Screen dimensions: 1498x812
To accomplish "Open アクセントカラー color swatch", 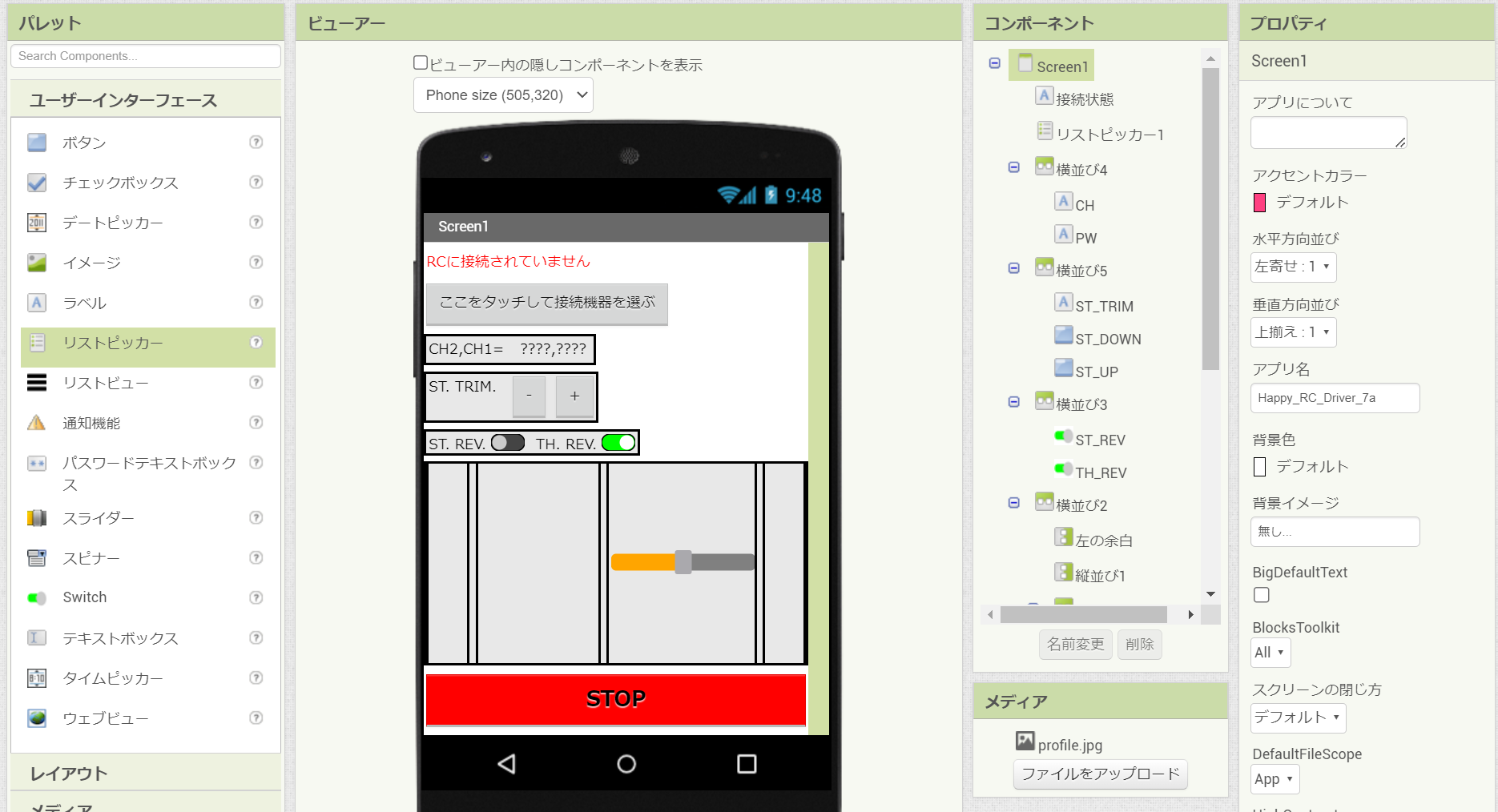I will tap(1259, 203).
